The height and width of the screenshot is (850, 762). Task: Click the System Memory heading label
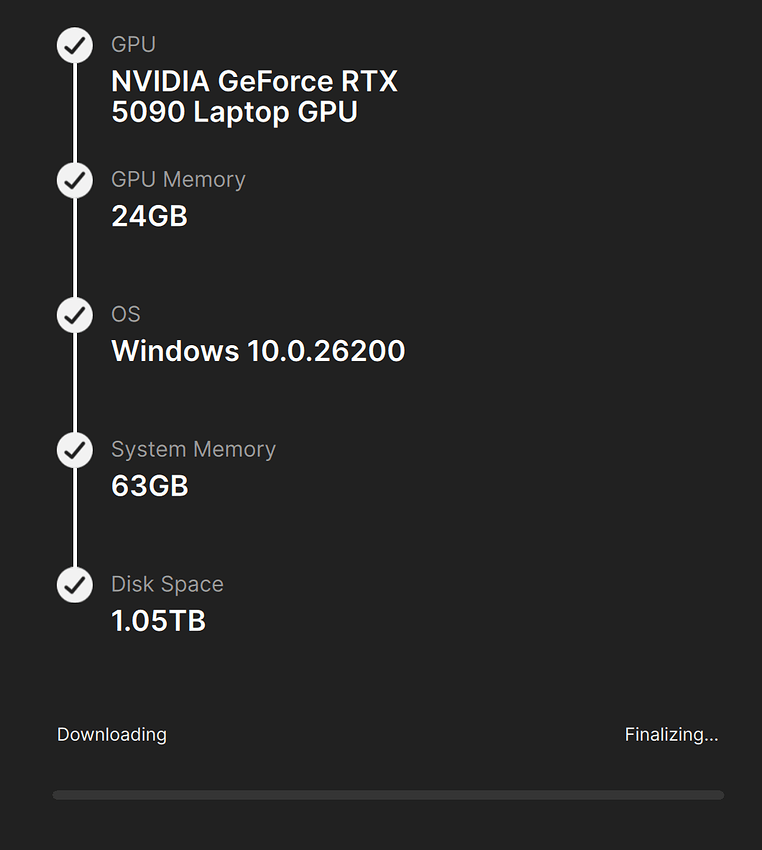coord(193,450)
